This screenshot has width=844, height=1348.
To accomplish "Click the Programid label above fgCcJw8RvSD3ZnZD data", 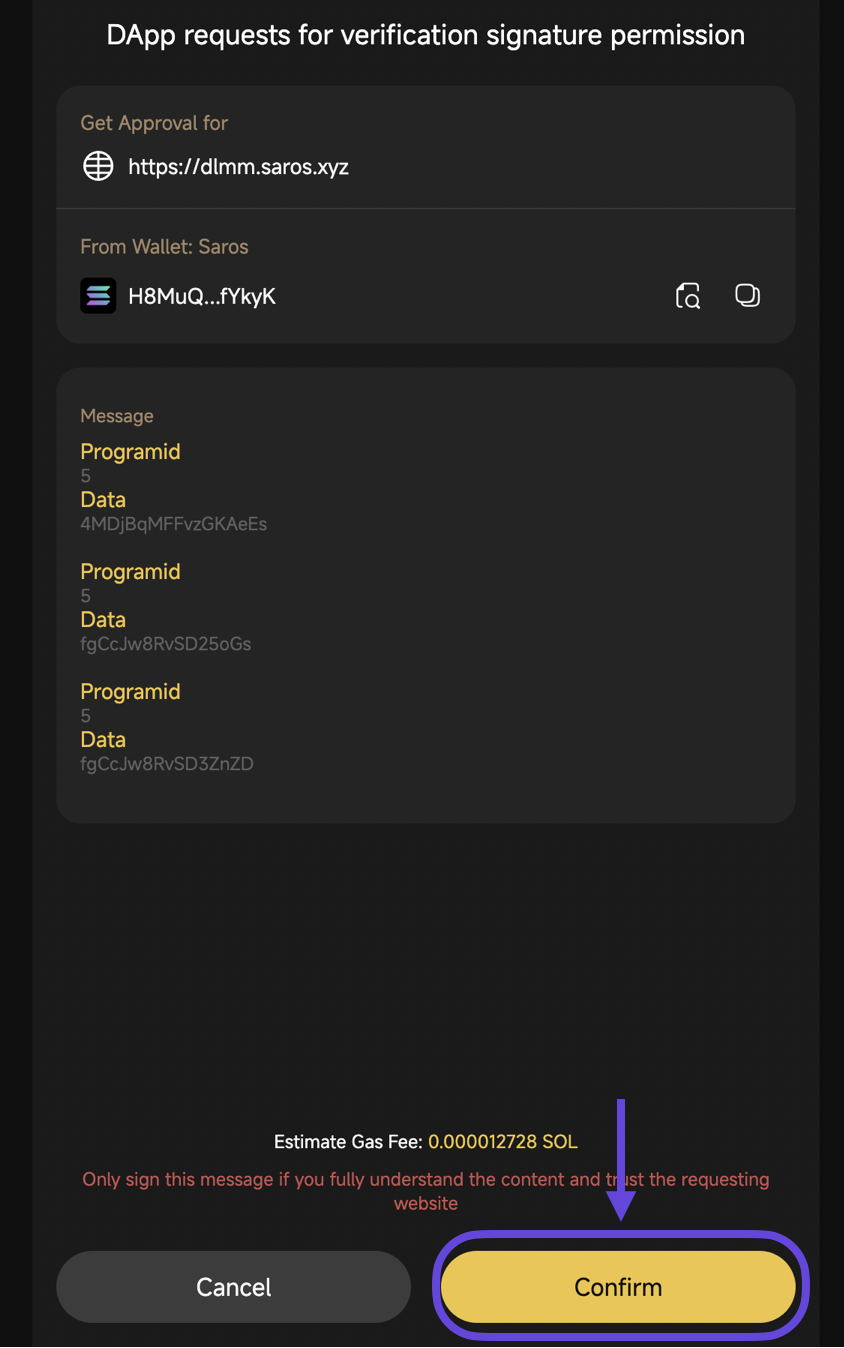I will pyautogui.click(x=130, y=692).
